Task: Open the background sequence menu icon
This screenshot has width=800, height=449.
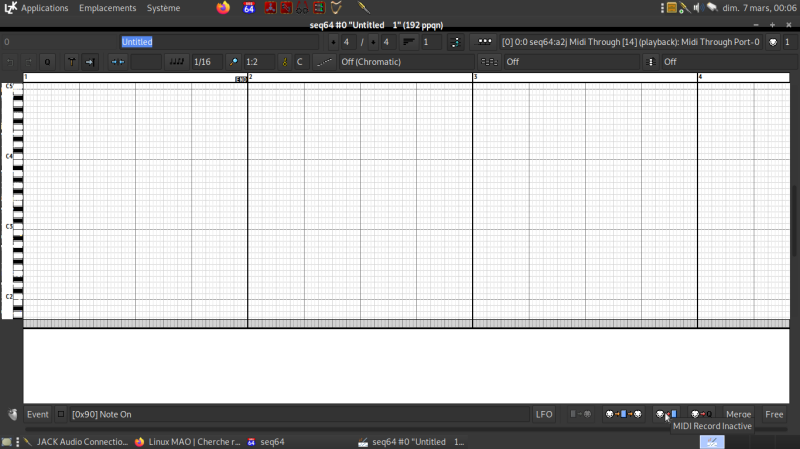Action: coord(489,62)
